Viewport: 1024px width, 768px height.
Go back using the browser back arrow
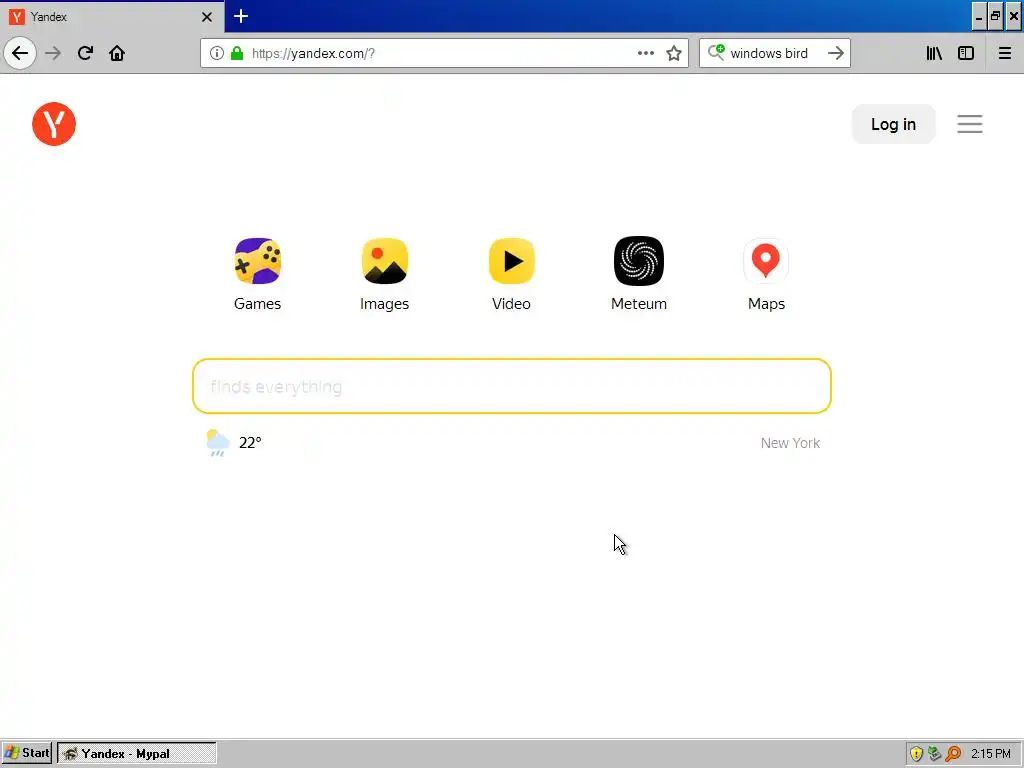point(20,53)
